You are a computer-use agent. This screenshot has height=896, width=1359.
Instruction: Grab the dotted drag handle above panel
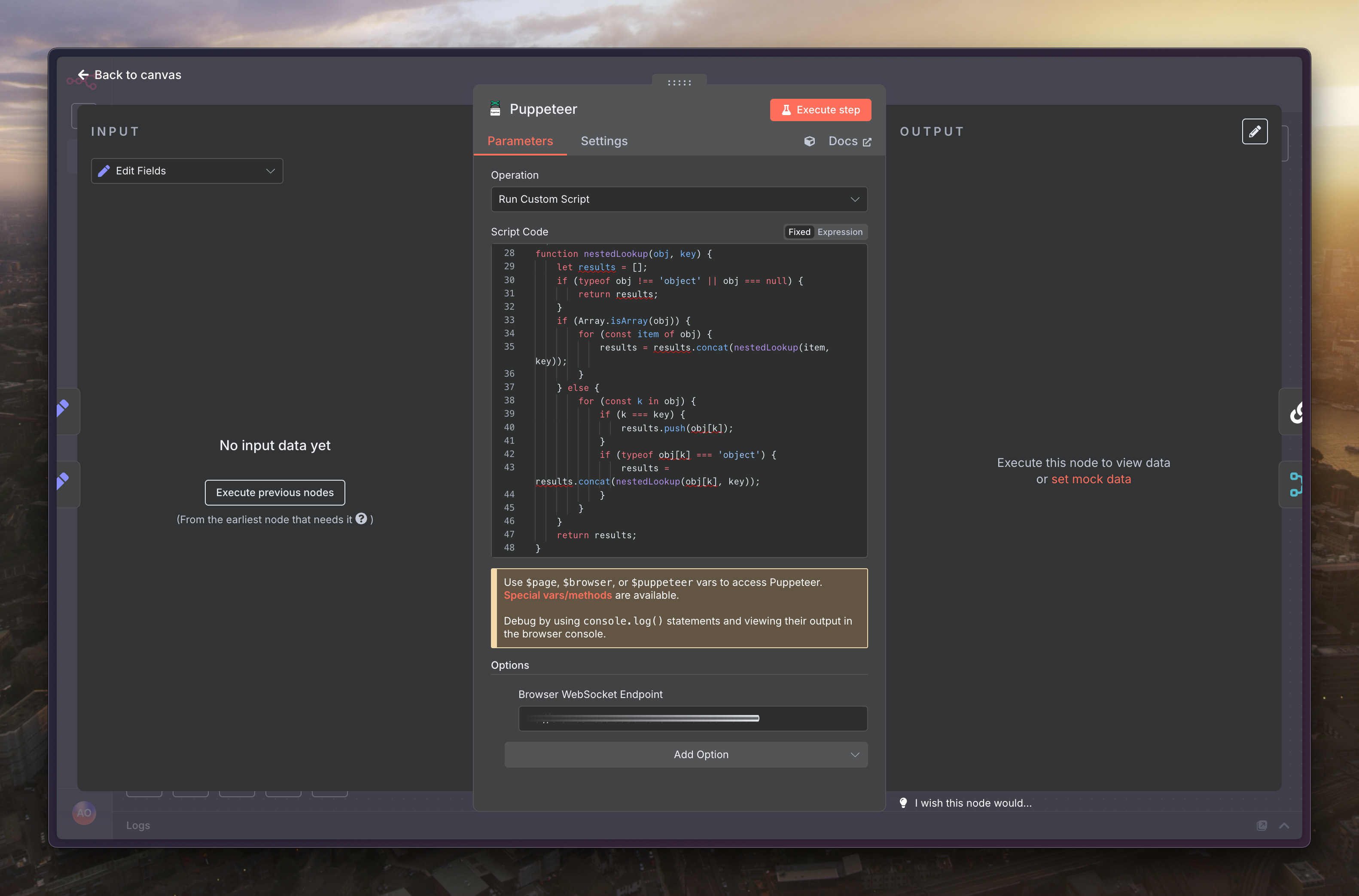coord(679,83)
